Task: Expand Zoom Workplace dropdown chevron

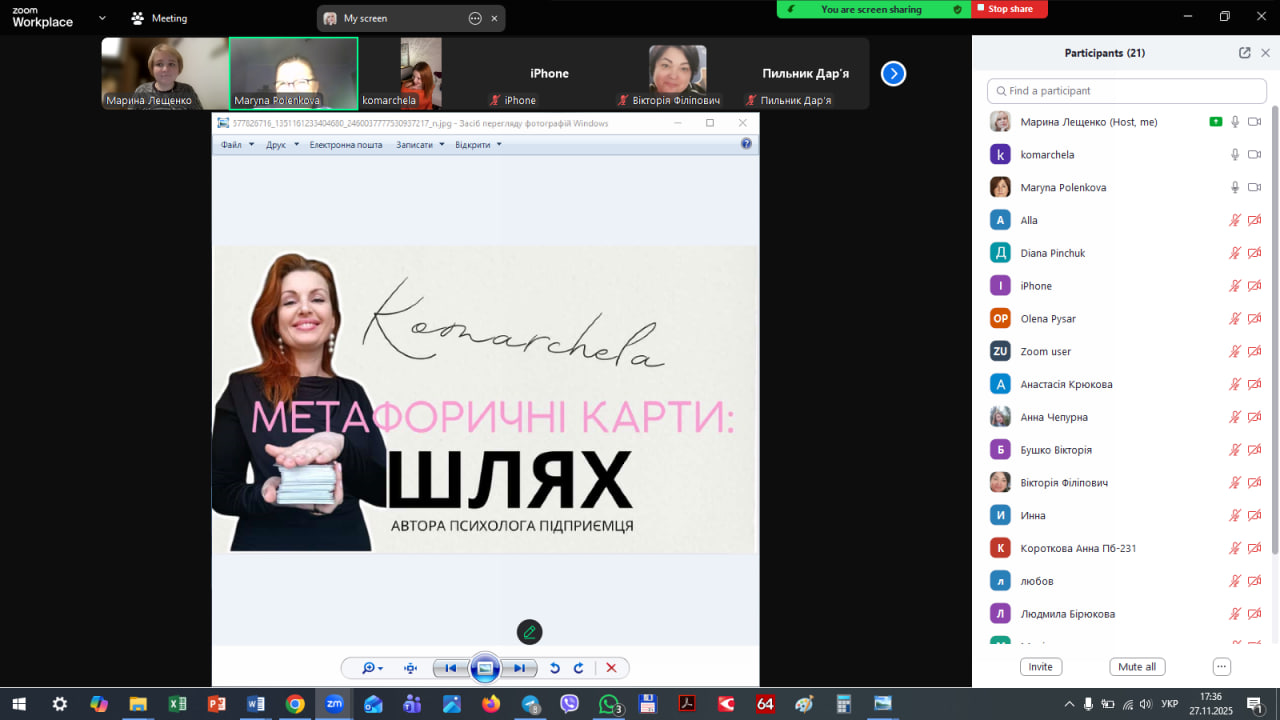Action: tap(102, 18)
